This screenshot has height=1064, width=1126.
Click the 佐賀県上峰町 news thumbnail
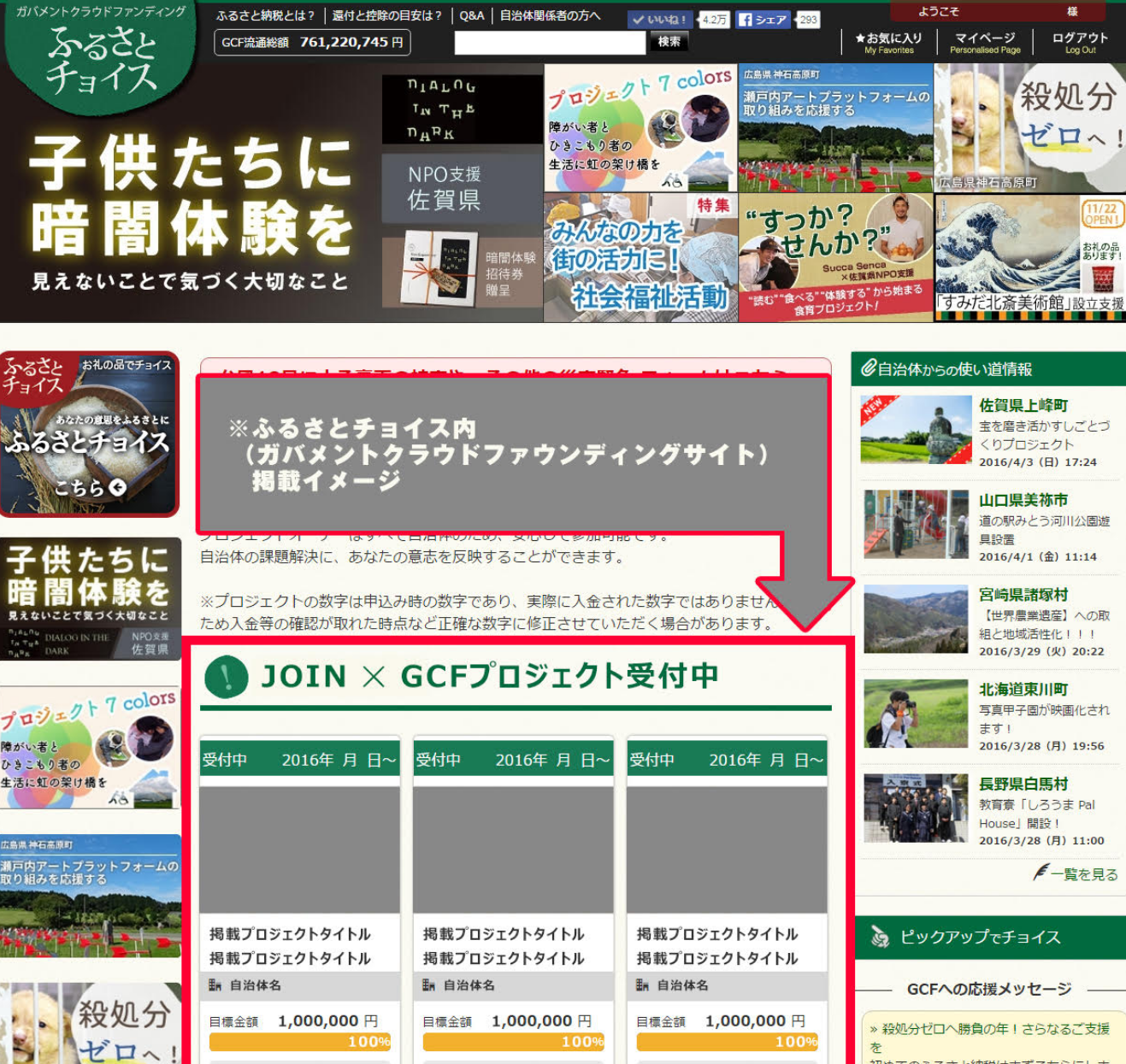click(x=916, y=430)
